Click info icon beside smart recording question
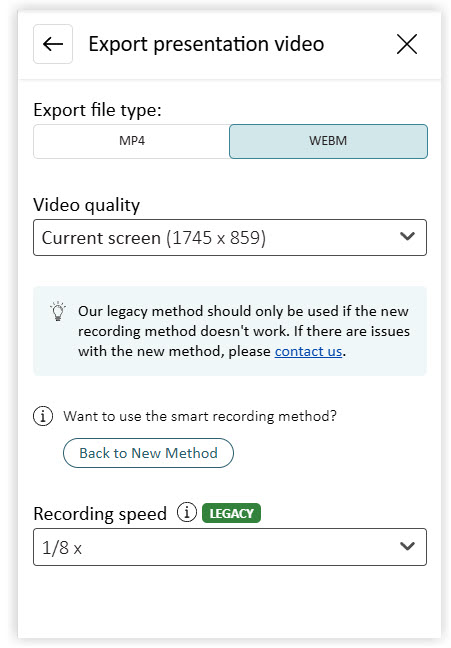Image resolution: width=451 pixels, height=648 pixels. 43,416
